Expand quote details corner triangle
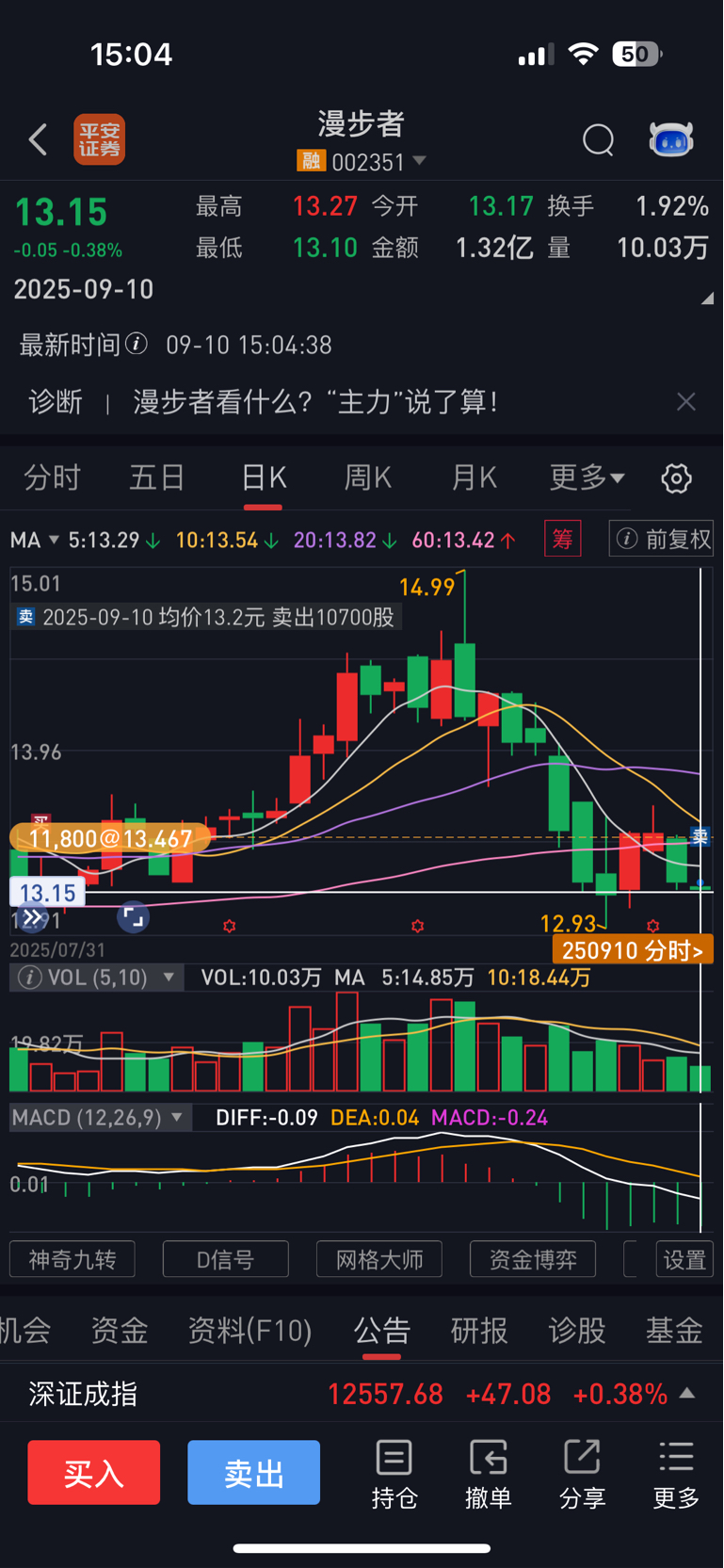Image resolution: width=724 pixels, height=1568 pixels. pos(707,299)
